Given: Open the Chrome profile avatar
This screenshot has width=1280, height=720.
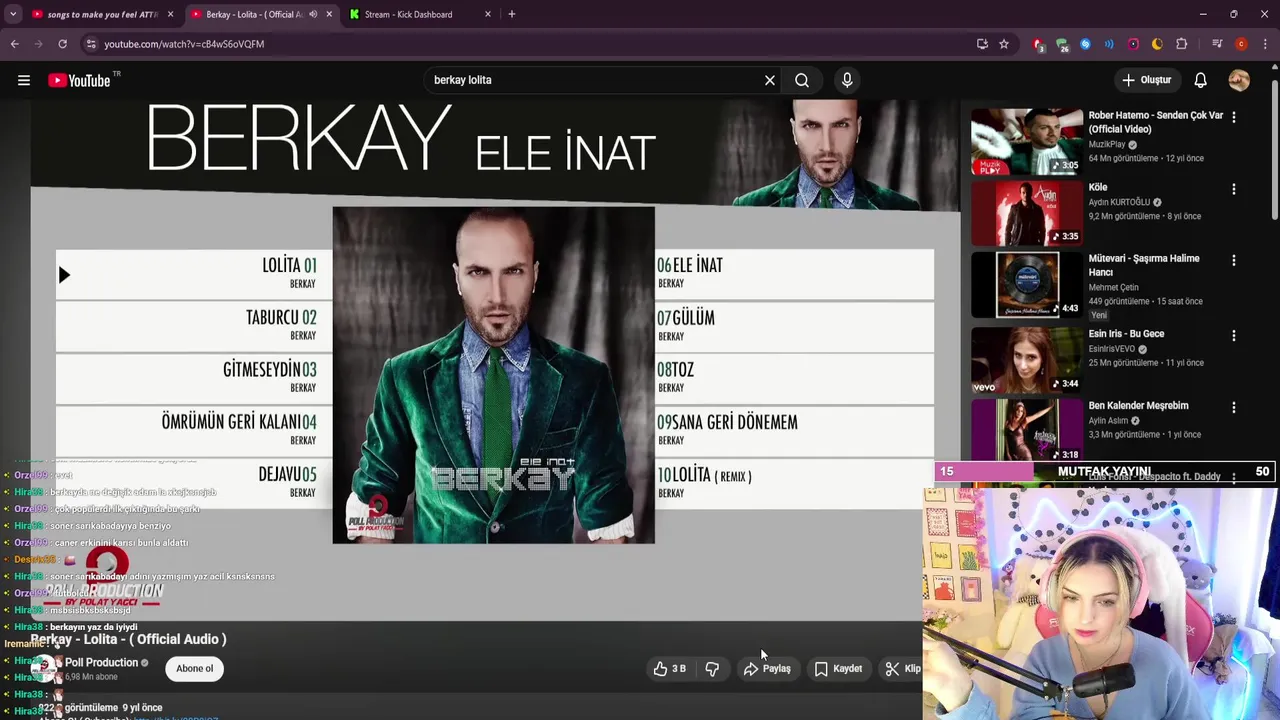Looking at the screenshot, I should pyautogui.click(x=1241, y=44).
